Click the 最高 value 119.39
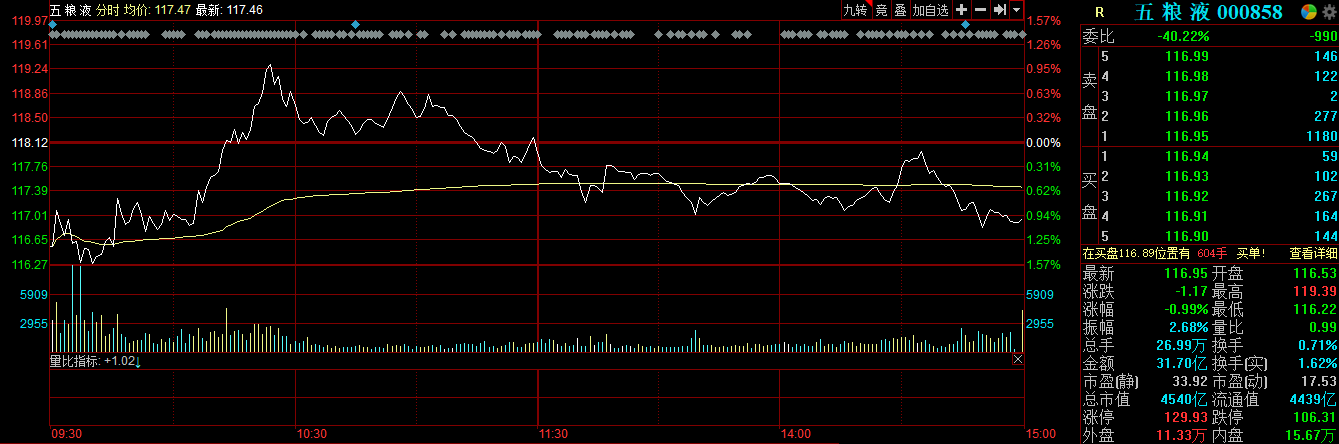 (1315, 291)
